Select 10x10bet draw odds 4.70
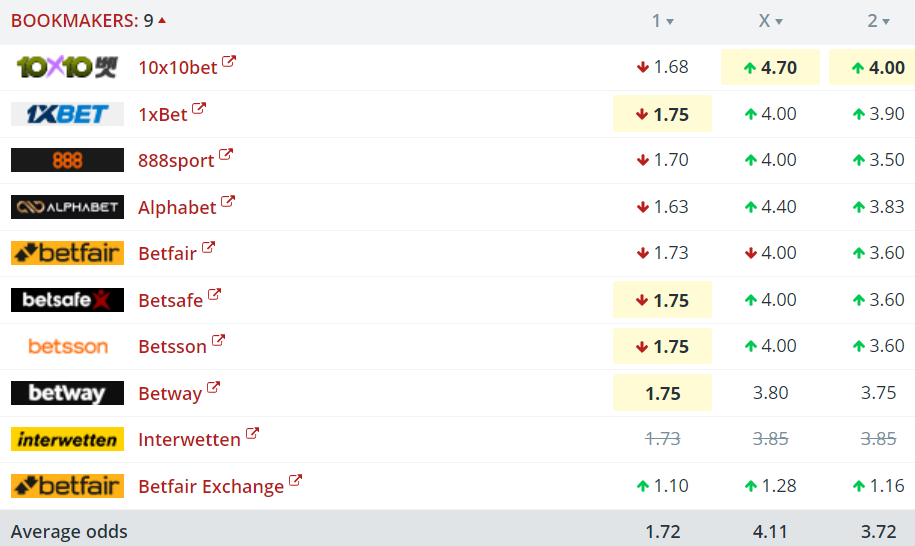The height and width of the screenshot is (546, 915). coord(770,67)
